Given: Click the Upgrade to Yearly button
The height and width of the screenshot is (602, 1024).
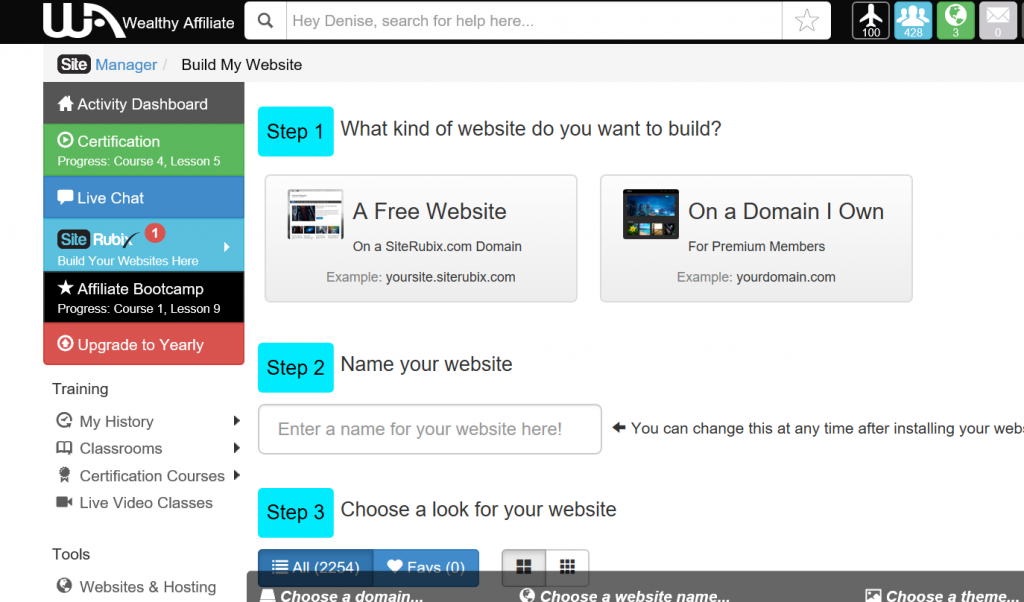Looking at the screenshot, I should [x=144, y=343].
